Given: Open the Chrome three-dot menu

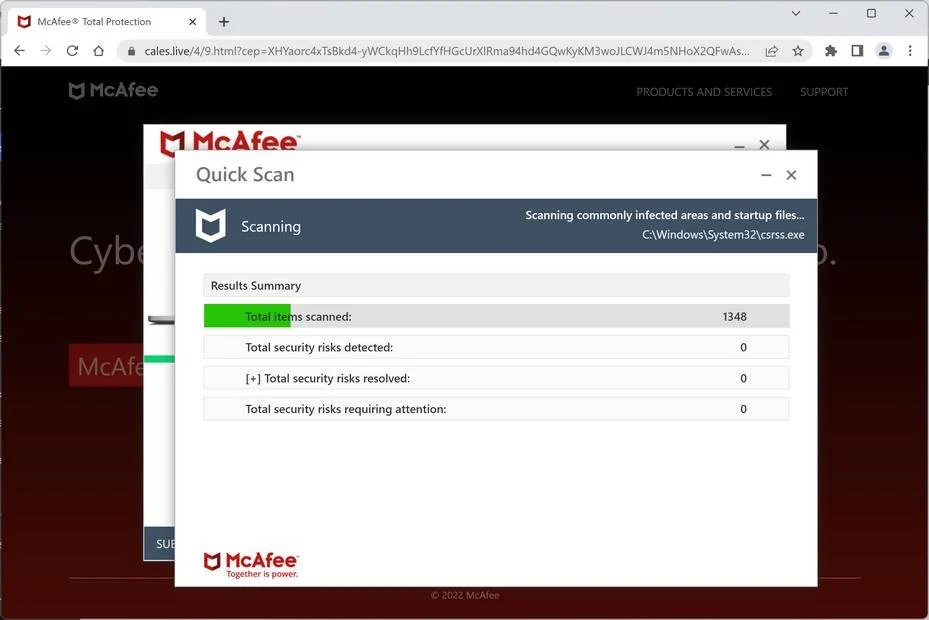Looking at the screenshot, I should (910, 51).
